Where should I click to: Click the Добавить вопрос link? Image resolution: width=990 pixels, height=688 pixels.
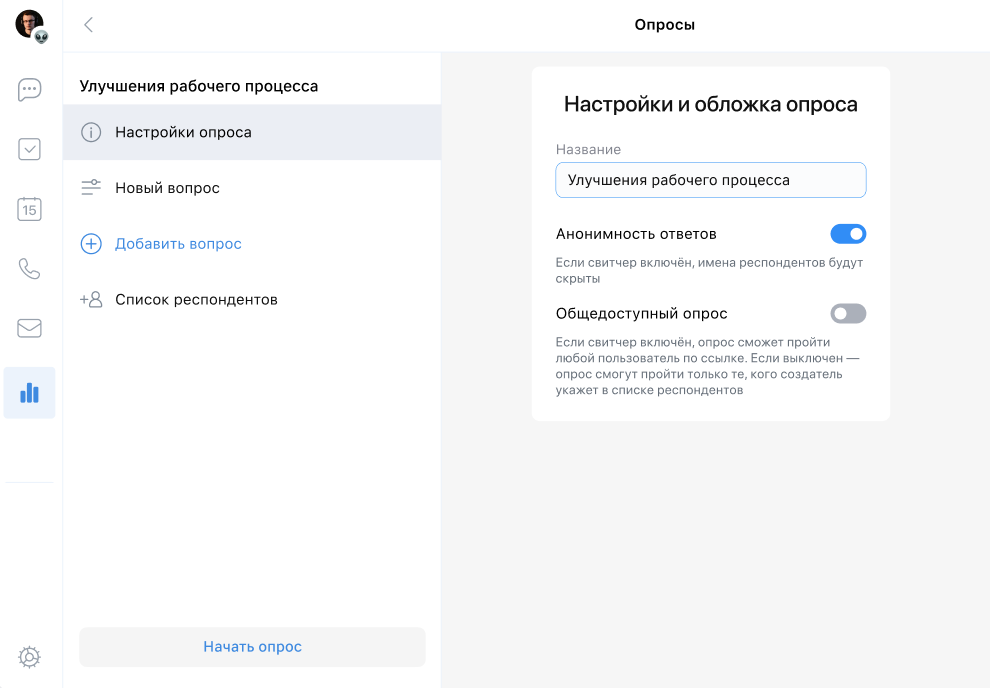[x=178, y=244]
